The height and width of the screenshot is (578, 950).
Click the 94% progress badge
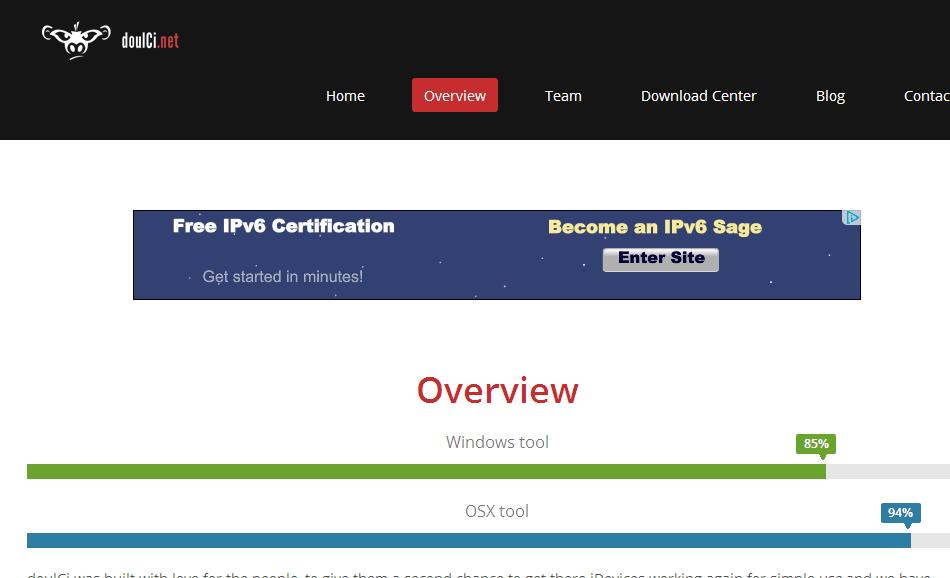point(901,513)
